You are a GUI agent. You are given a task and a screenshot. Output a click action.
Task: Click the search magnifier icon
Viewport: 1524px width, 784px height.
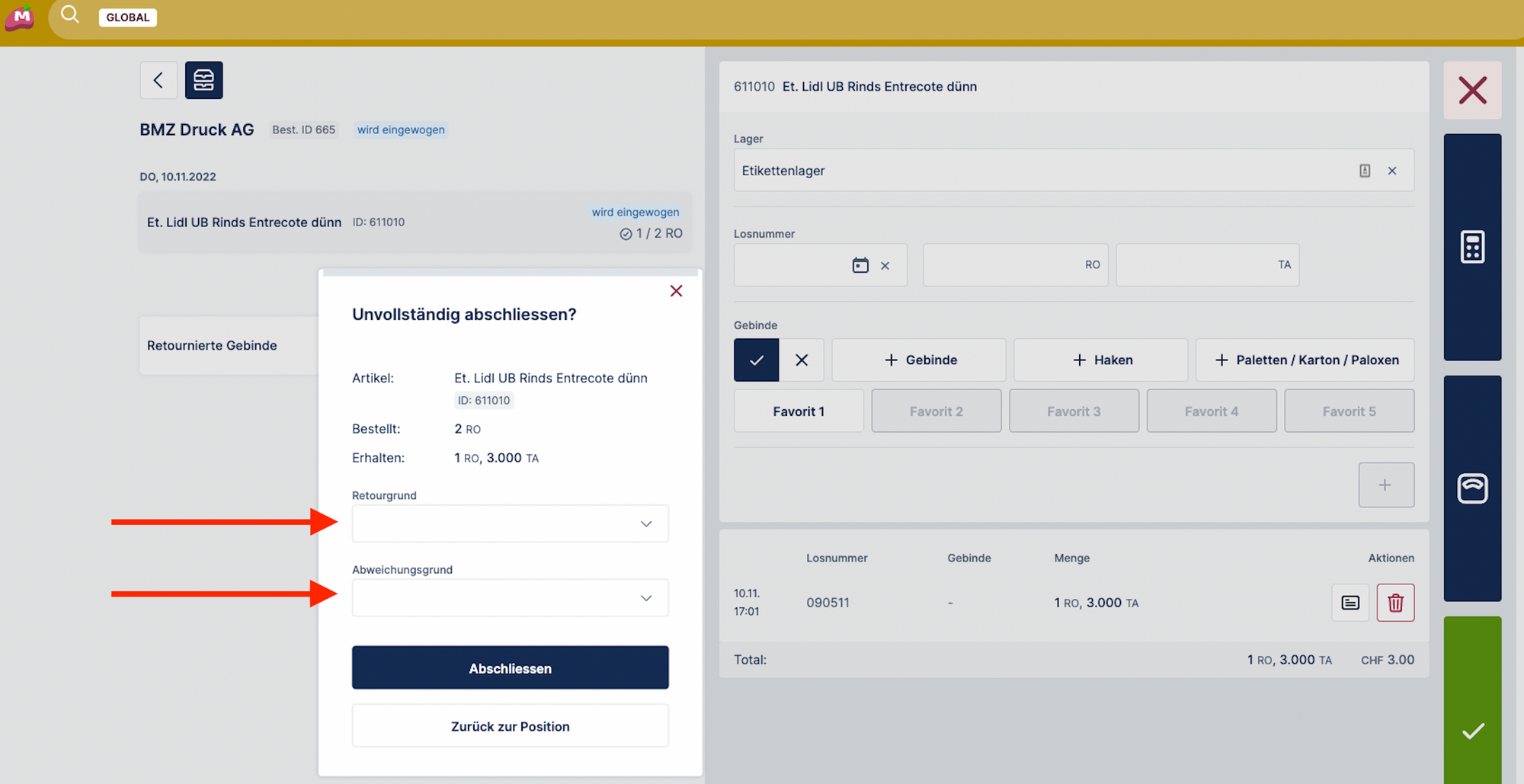click(x=70, y=15)
